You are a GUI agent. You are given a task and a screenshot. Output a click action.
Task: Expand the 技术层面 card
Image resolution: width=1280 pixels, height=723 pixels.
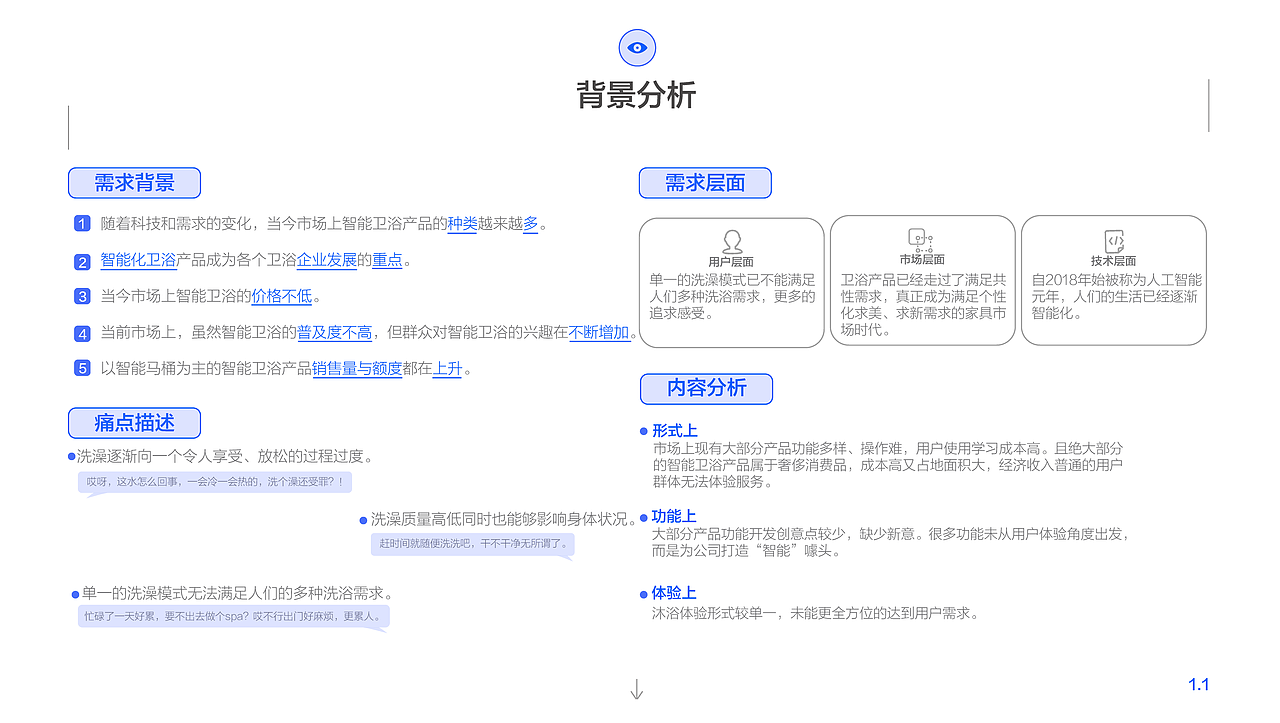[1113, 280]
